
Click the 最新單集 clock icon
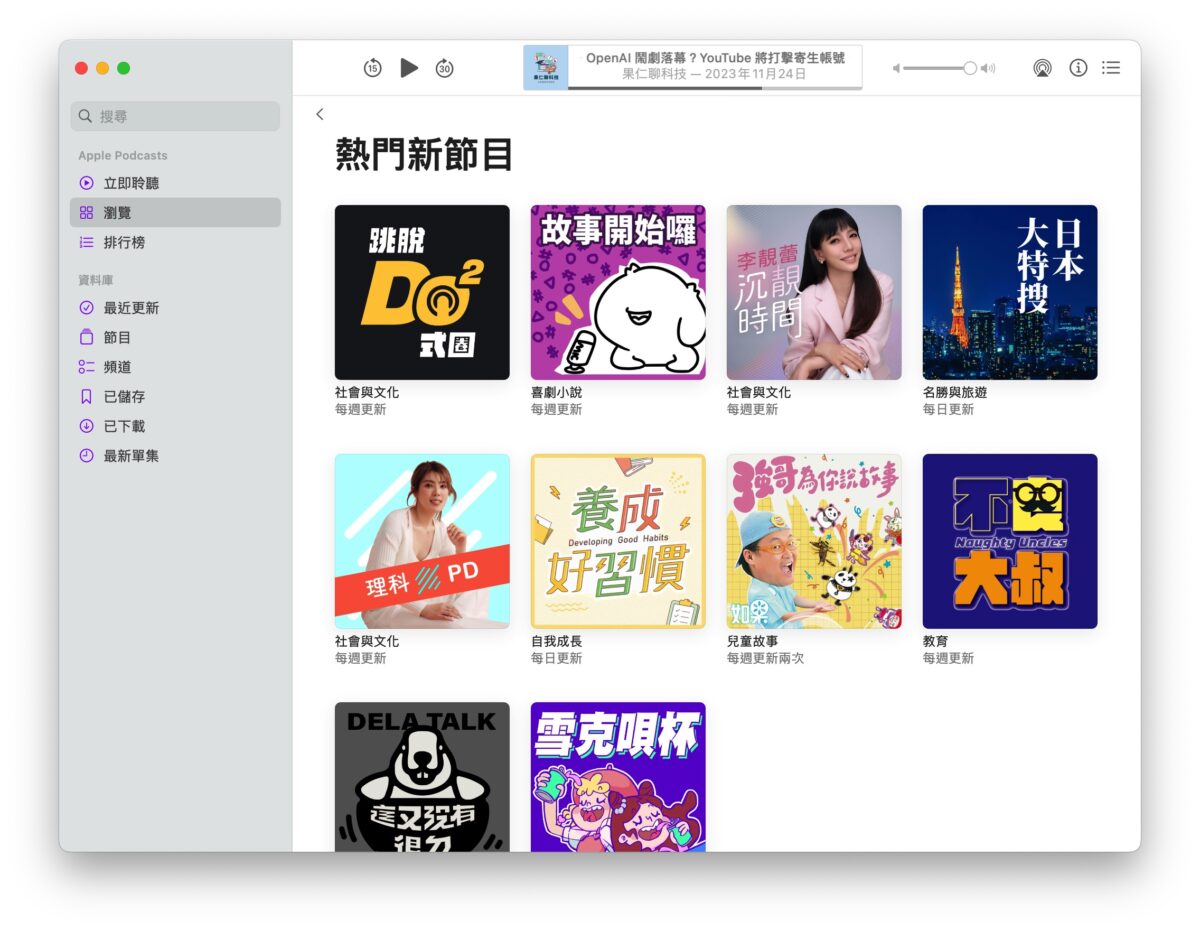[x=86, y=456]
